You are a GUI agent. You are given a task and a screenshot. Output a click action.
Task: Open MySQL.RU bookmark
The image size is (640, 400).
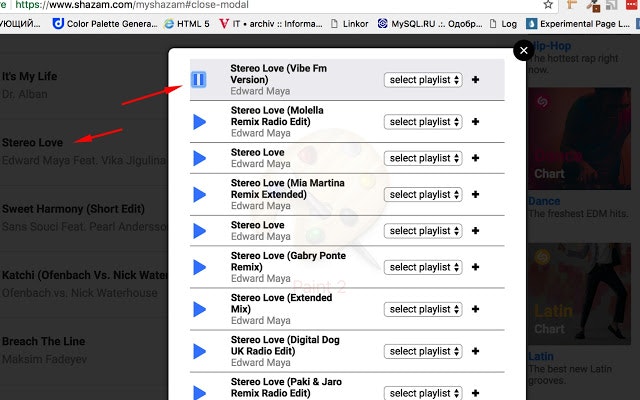[430, 24]
